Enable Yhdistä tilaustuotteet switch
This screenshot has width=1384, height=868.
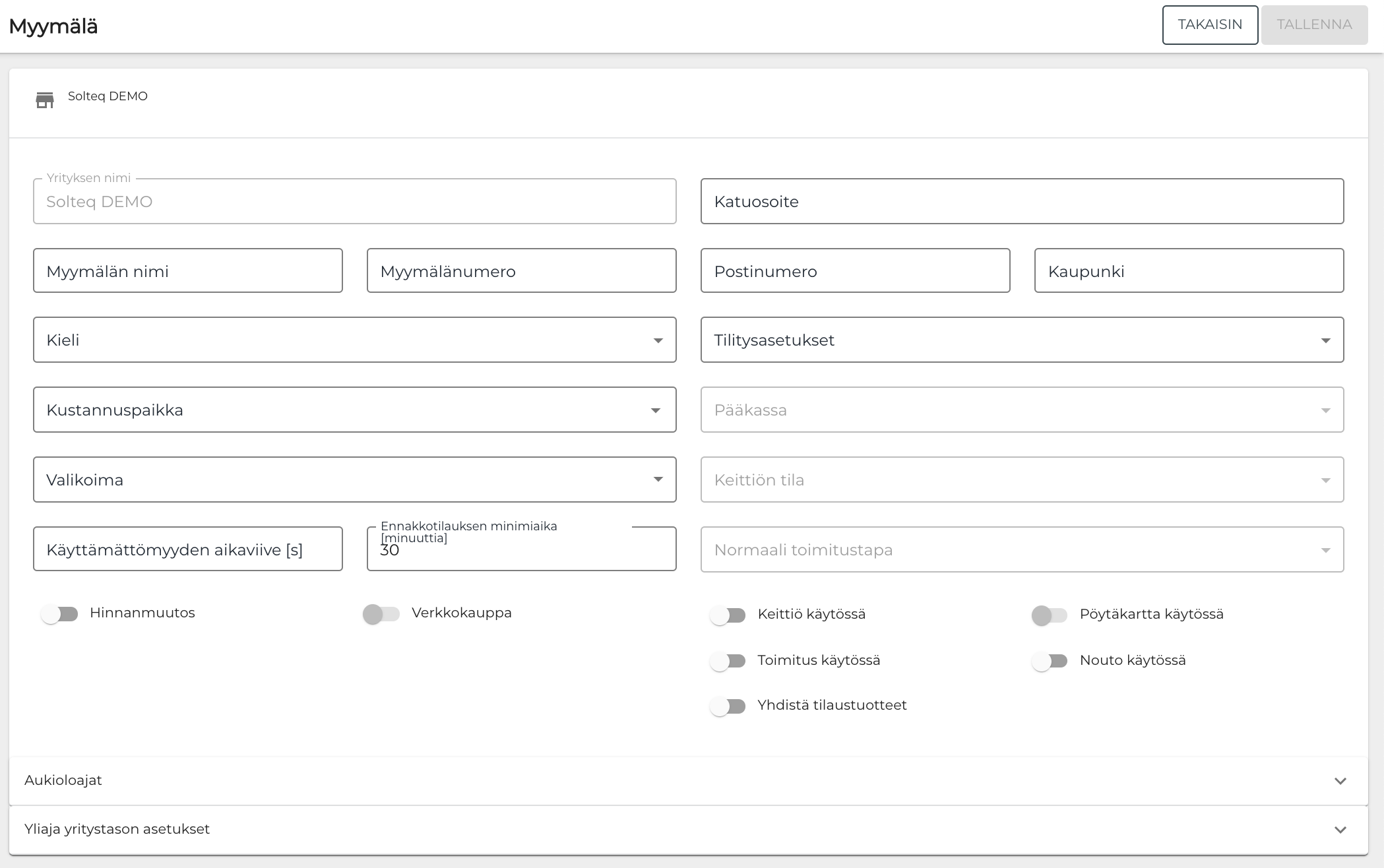pyautogui.click(x=728, y=706)
